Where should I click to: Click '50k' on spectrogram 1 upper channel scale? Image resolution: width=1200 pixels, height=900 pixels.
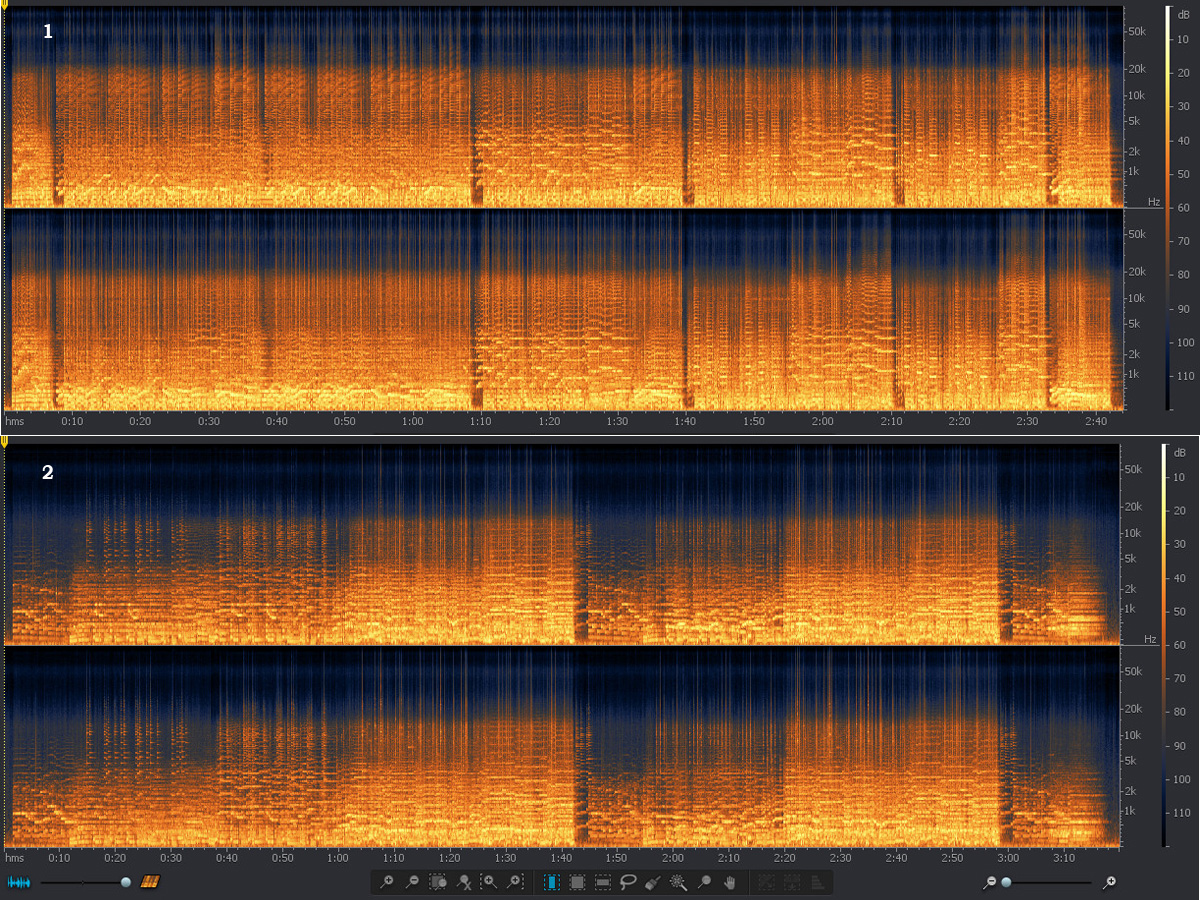[x=1136, y=32]
